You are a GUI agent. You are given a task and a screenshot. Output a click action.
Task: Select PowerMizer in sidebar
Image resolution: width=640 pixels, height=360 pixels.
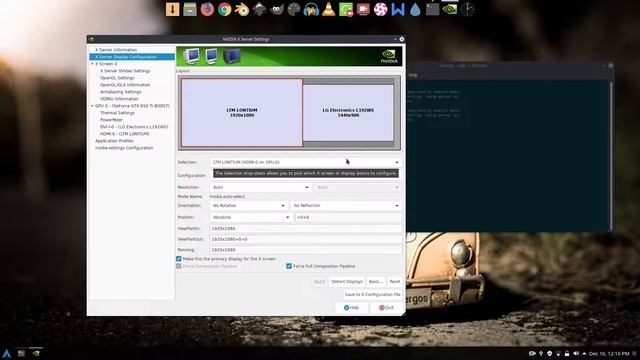pos(111,120)
